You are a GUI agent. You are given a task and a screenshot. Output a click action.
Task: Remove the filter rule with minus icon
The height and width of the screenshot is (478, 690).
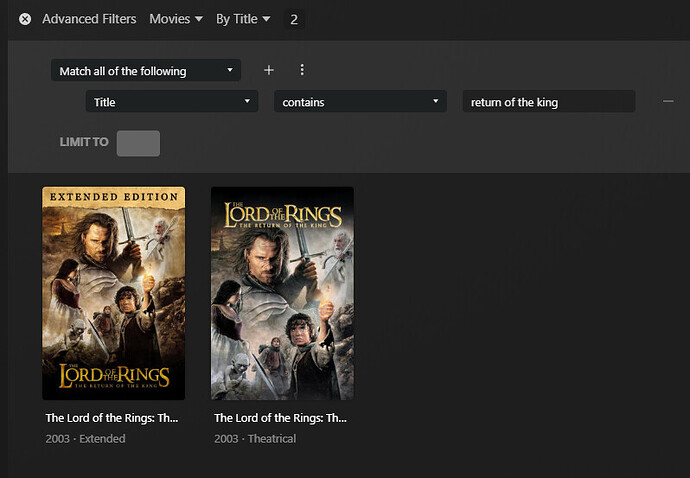coord(668,101)
